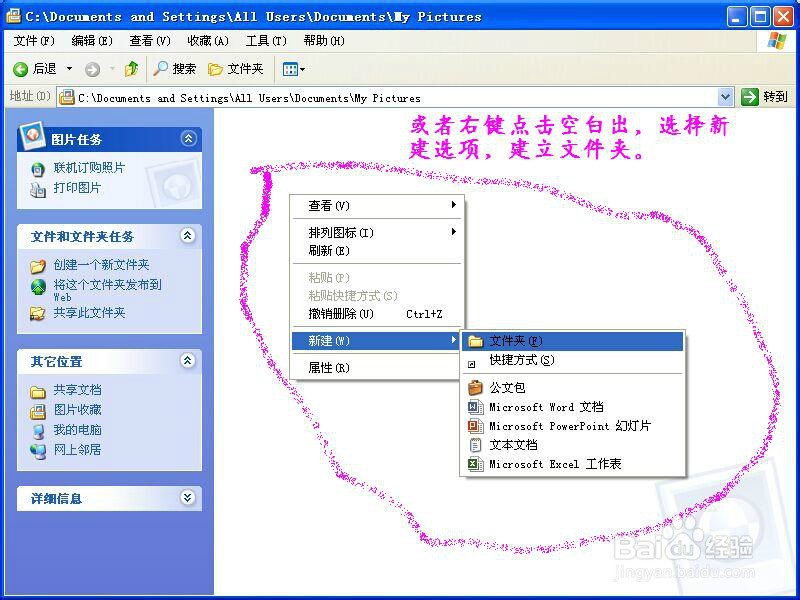Open 排列图标(I) submenu

pos(377,233)
